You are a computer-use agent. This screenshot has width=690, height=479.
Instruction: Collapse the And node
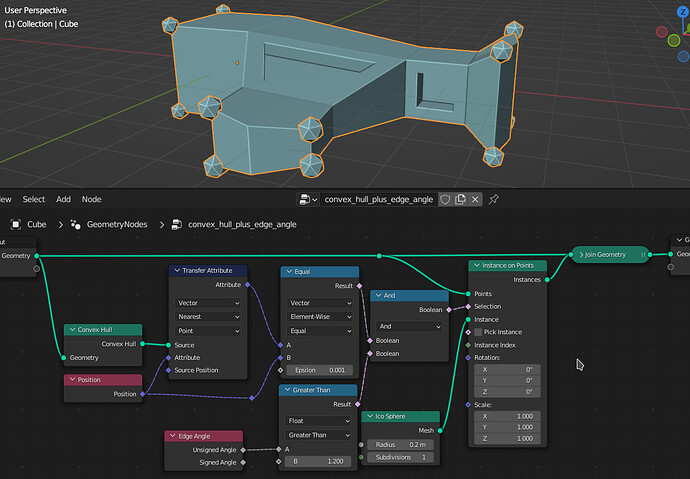tap(378, 296)
